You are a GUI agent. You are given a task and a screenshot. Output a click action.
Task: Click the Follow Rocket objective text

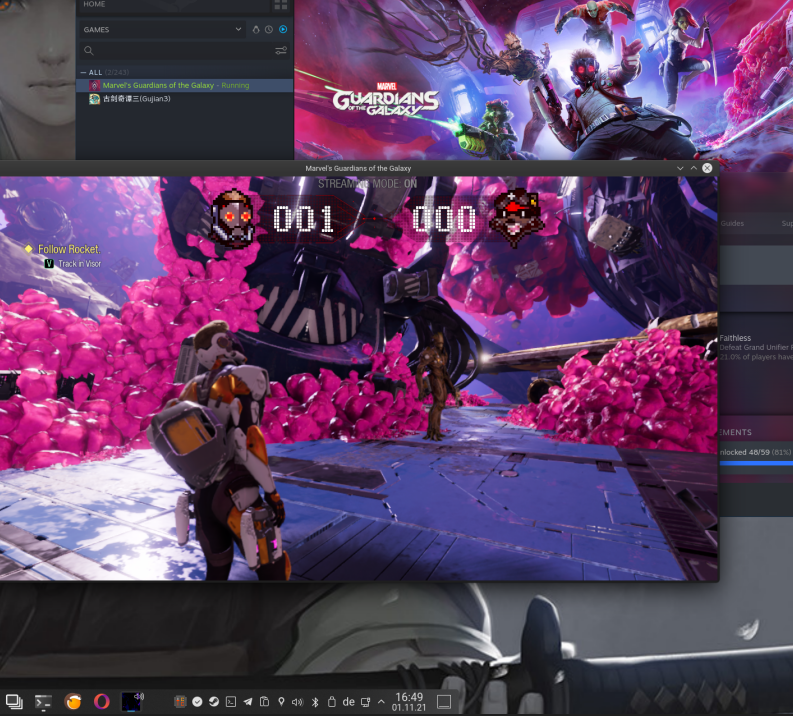click(x=69, y=249)
